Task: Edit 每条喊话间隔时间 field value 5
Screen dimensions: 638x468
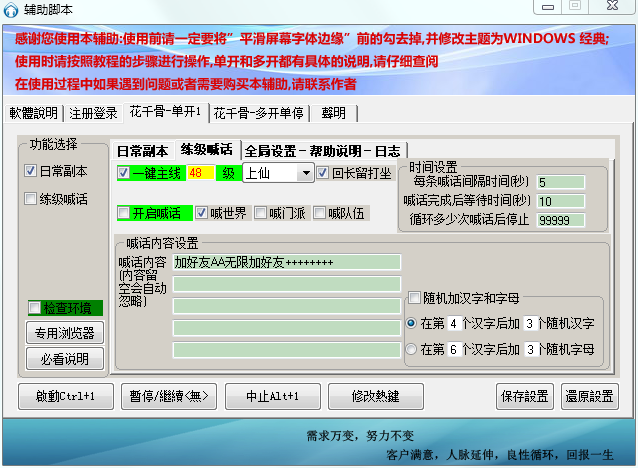Action: [561, 182]
